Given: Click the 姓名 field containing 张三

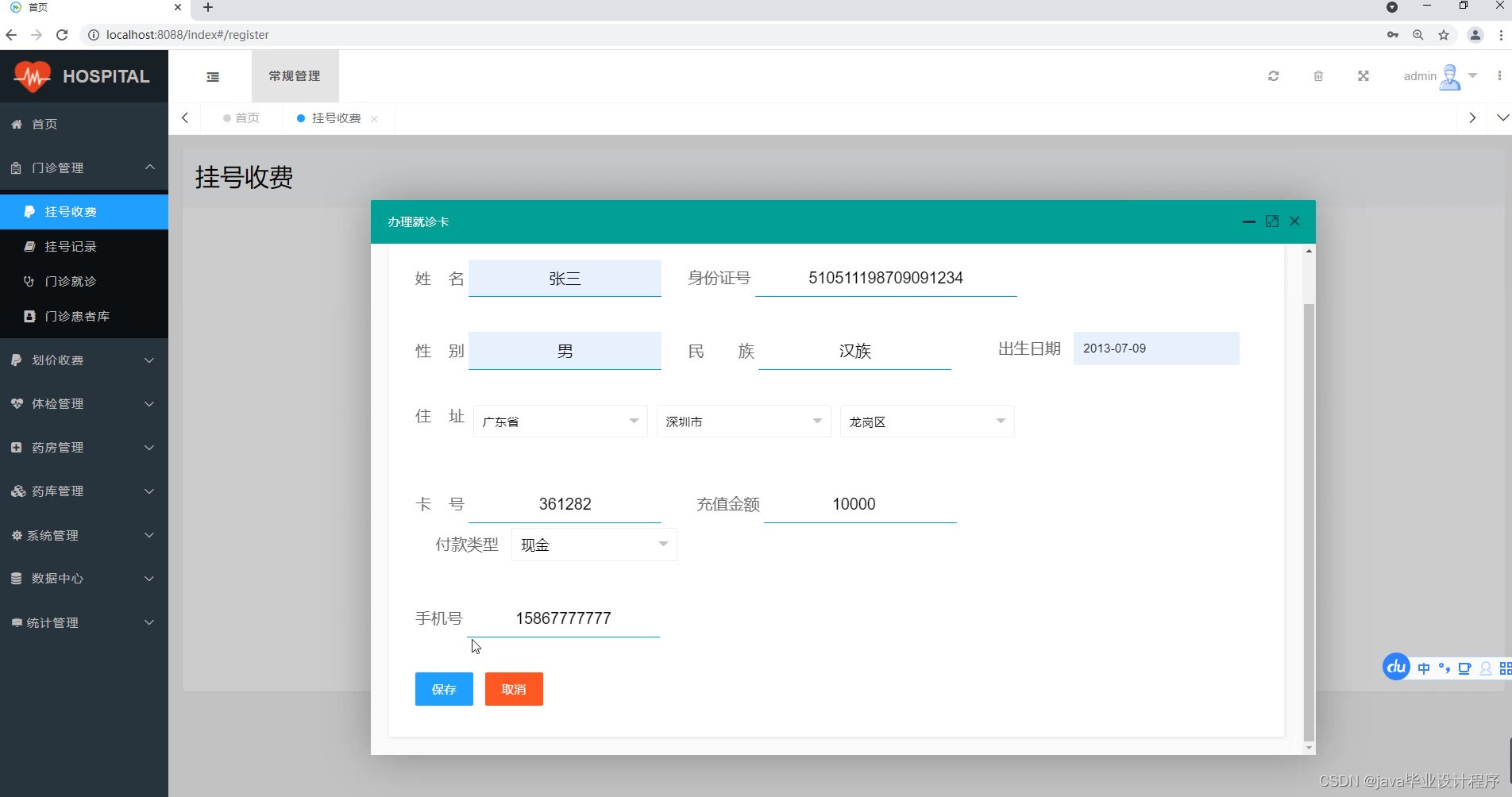Looking at the screenshot, I should (565, 279).
